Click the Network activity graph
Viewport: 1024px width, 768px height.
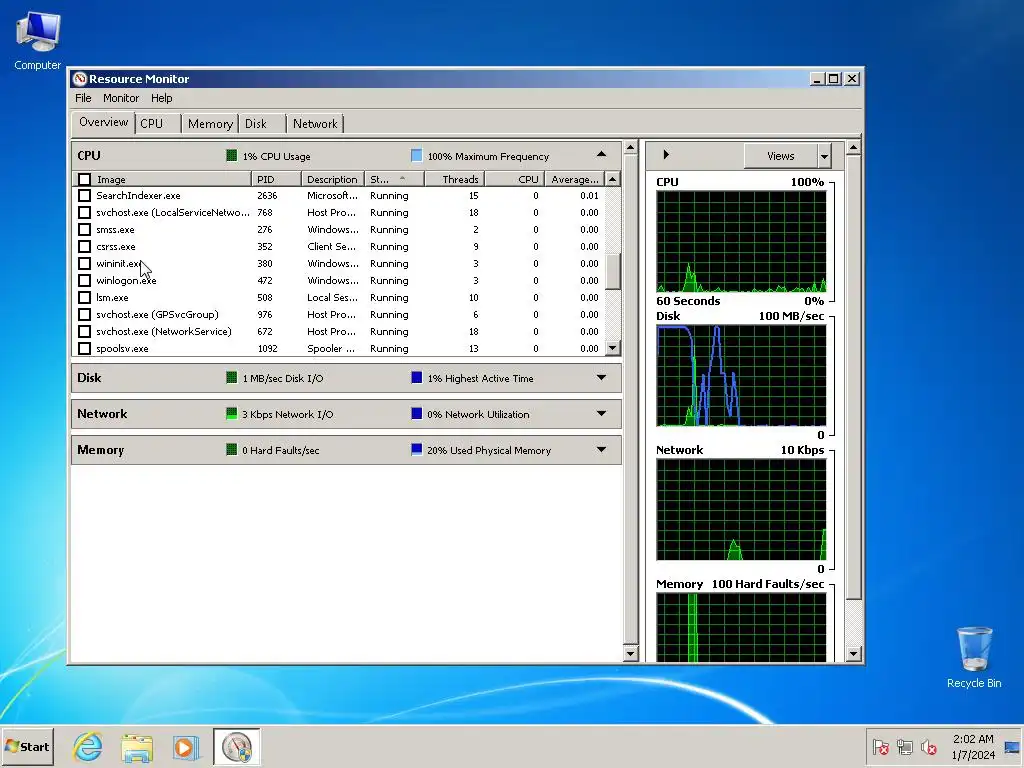point(741,509)
